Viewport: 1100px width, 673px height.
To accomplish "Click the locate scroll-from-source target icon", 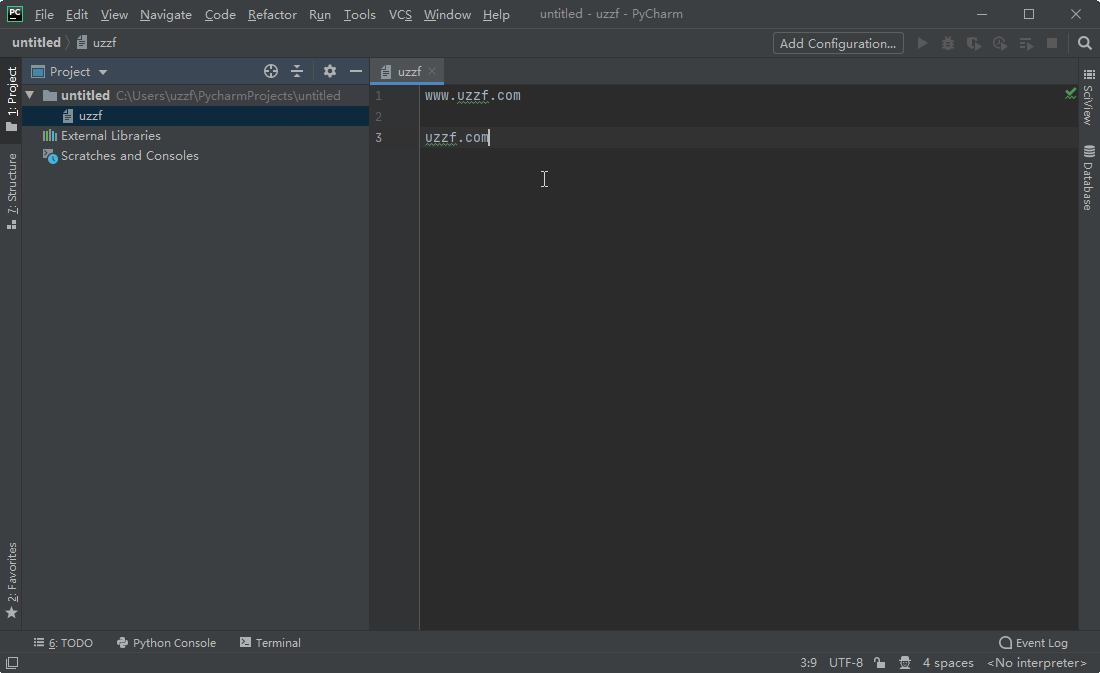I will pyautogui.click(x=271, y=71).
